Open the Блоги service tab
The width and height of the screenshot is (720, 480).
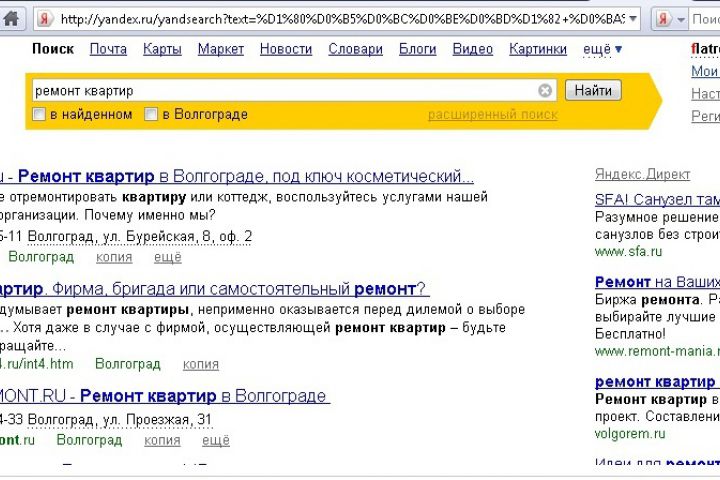tap(417, 49)
